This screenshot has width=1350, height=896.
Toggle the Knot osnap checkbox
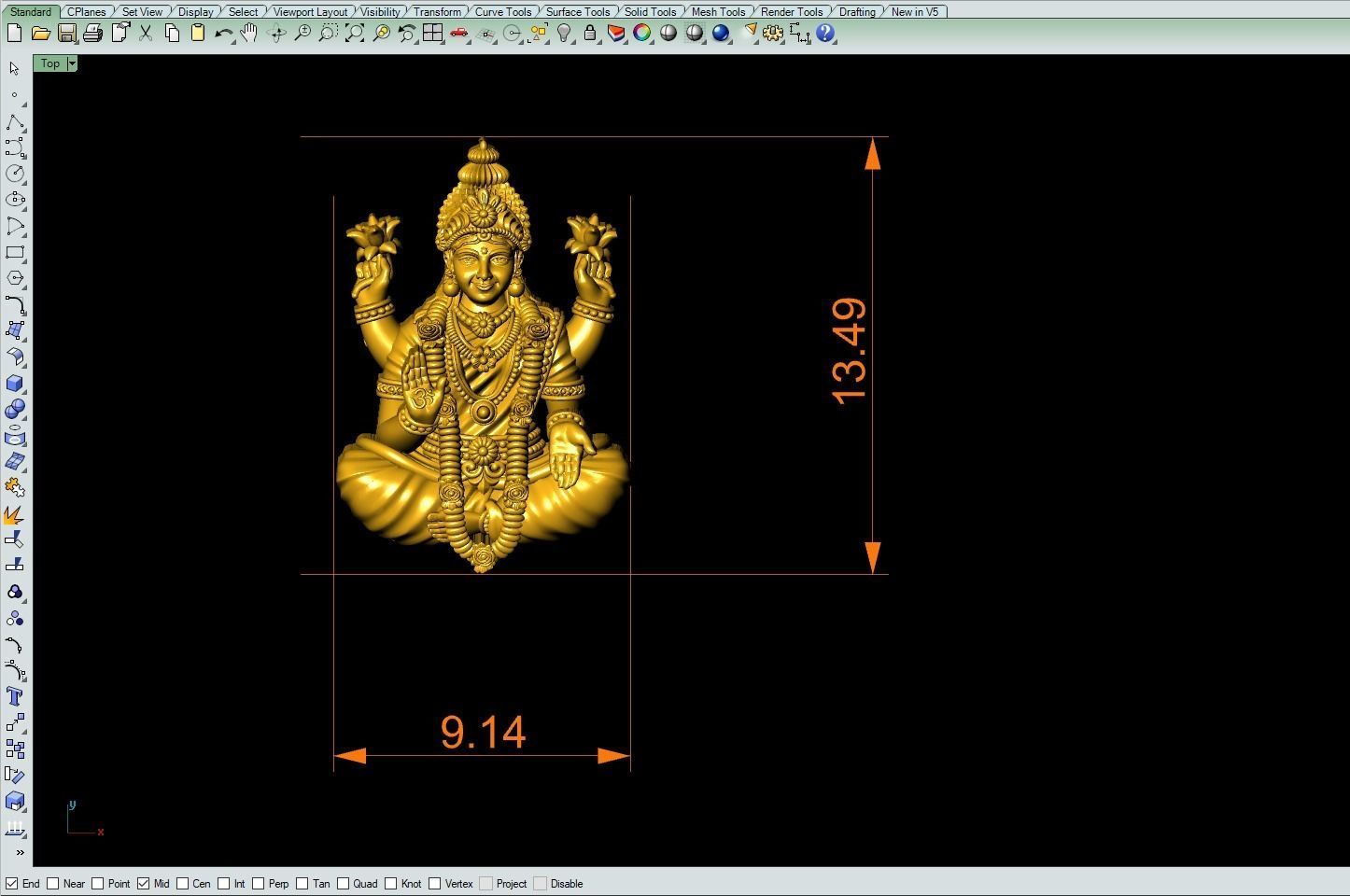pos(391,883)
